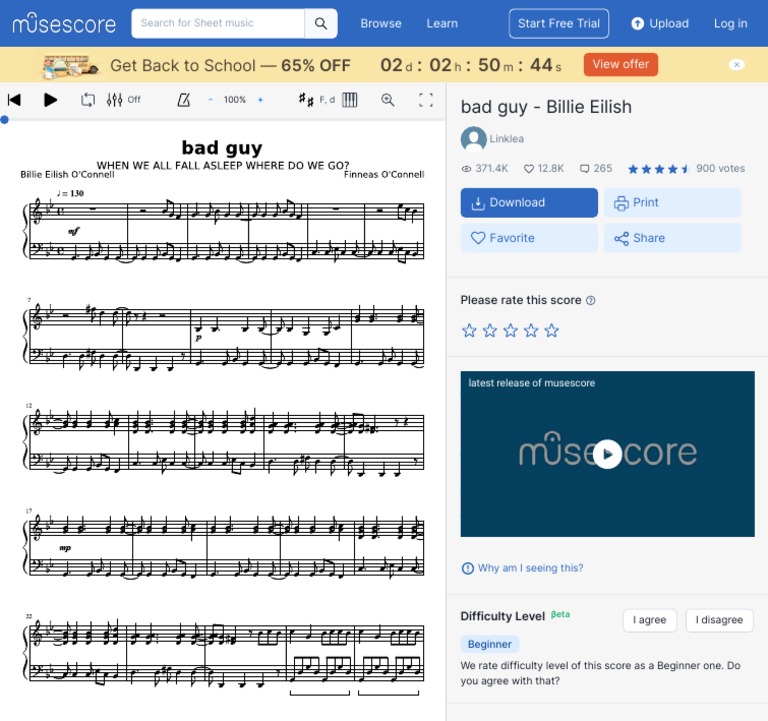
Task: Rate the score three stars
Action: point(510,331)
